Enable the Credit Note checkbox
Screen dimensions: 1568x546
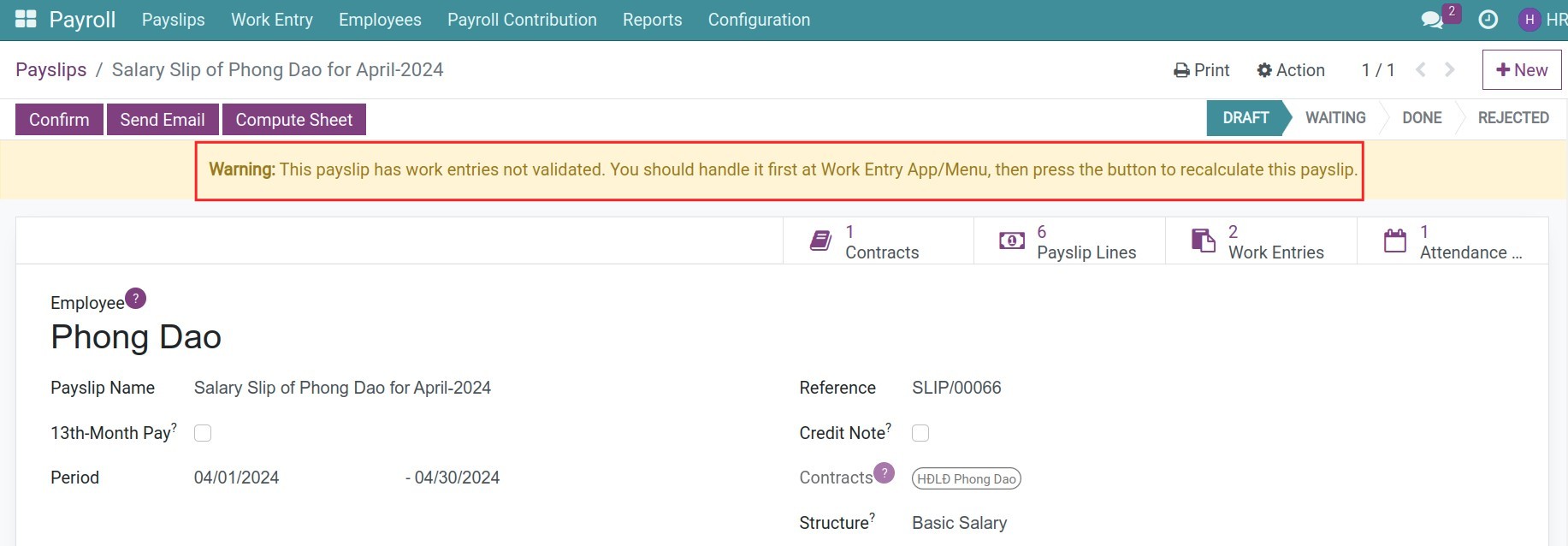point(920,433)
